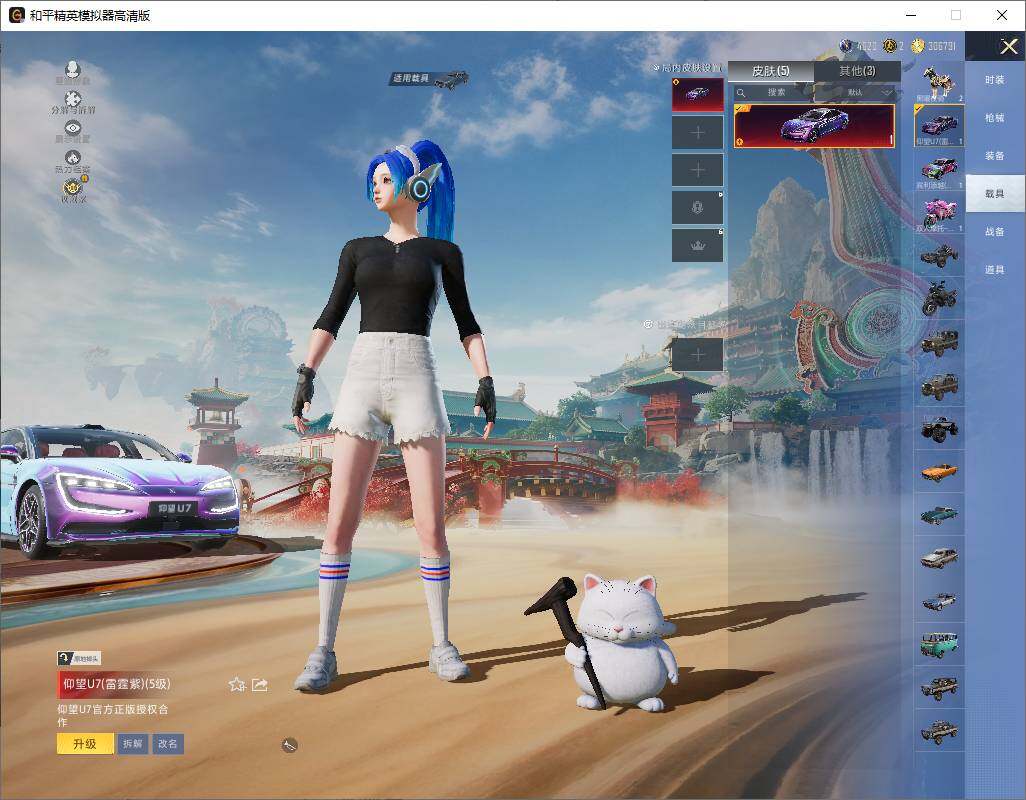The image size is (1026, 800).
Task: Open the 分解与拆解 puzzle-piece icon
Action: coord(73,99)
